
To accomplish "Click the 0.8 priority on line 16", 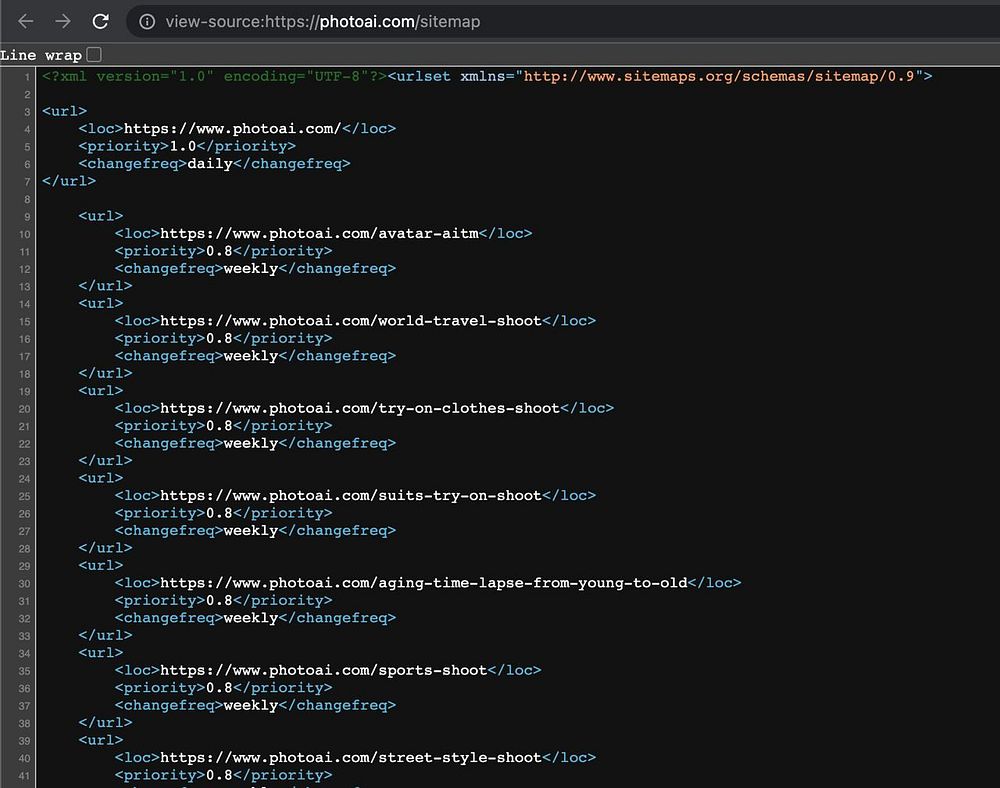I will pos(219,339).
